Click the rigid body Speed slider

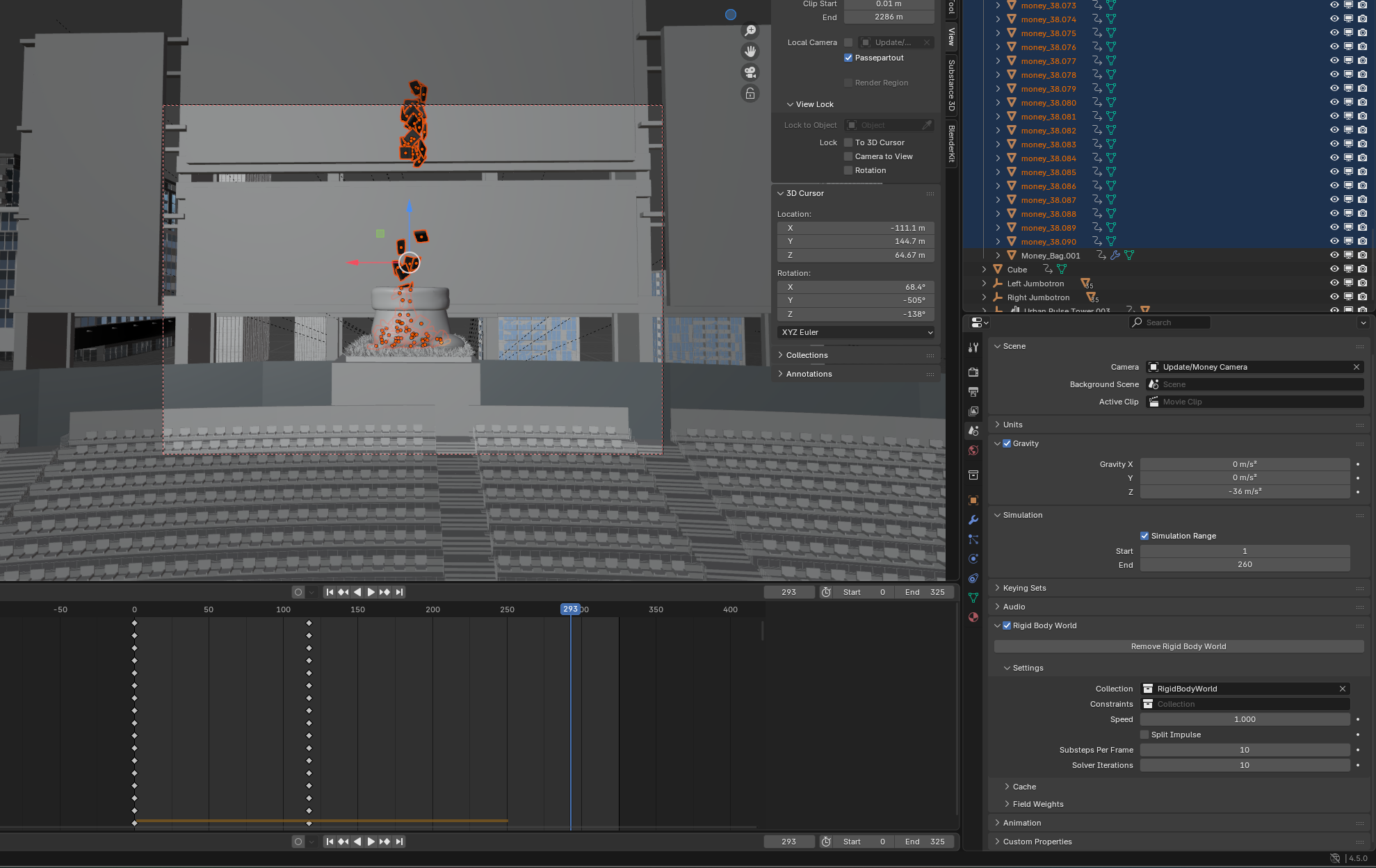(x=1245, y=719)
